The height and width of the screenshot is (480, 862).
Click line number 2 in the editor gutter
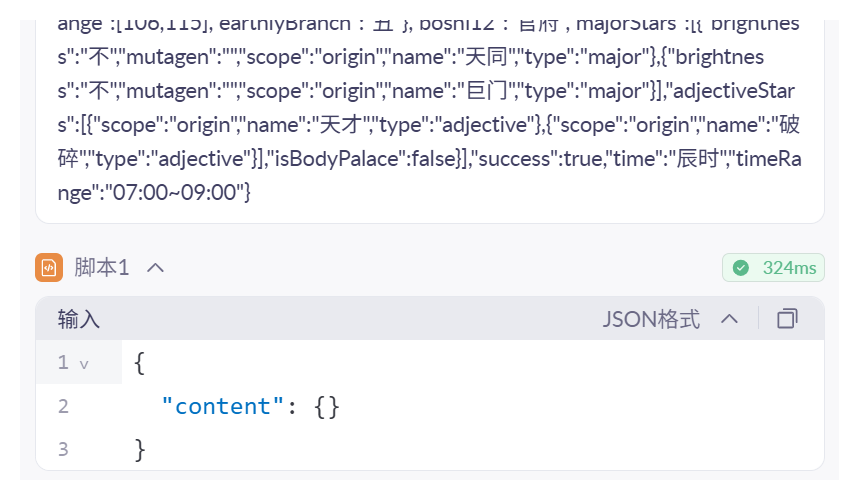(x=63, y=406)
